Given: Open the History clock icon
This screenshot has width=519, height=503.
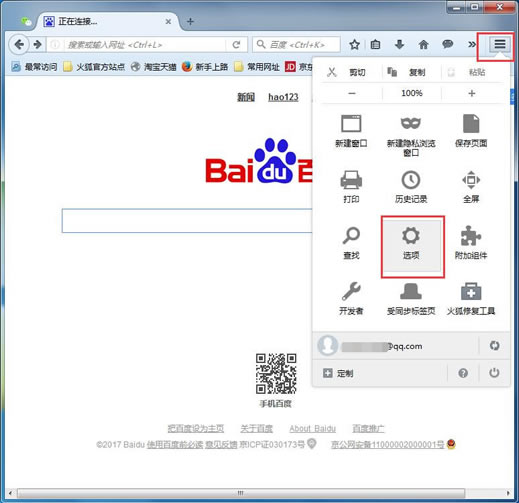Looking at the screenshot, I should [411, 180].
